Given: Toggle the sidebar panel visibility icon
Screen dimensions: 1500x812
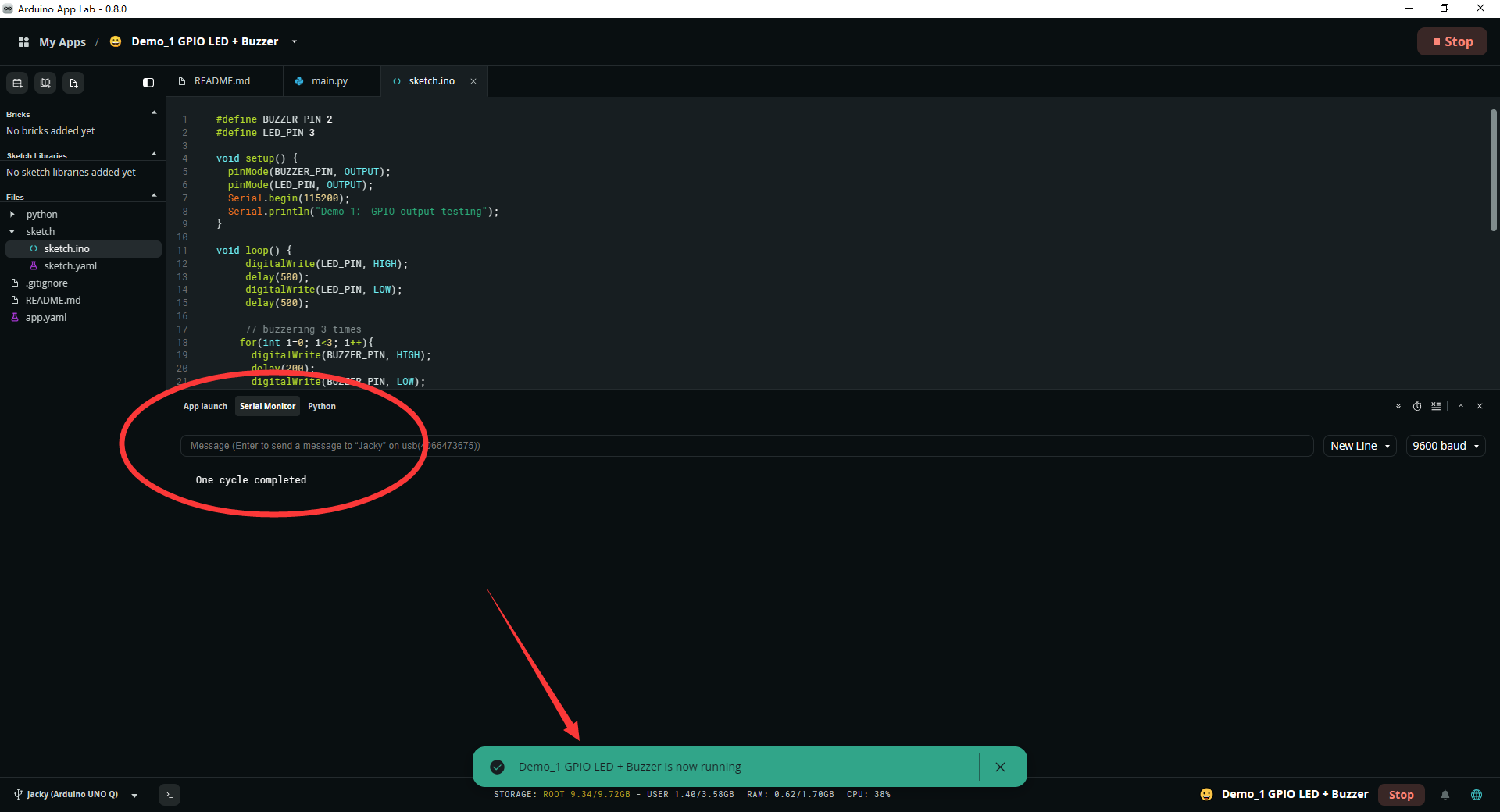Looking at the screenshot, I should (x=148, y=83).
